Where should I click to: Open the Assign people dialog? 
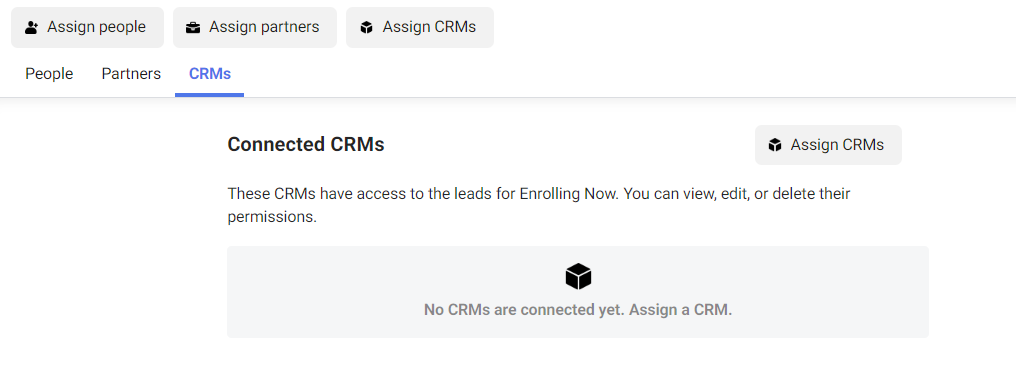[87, 27]
